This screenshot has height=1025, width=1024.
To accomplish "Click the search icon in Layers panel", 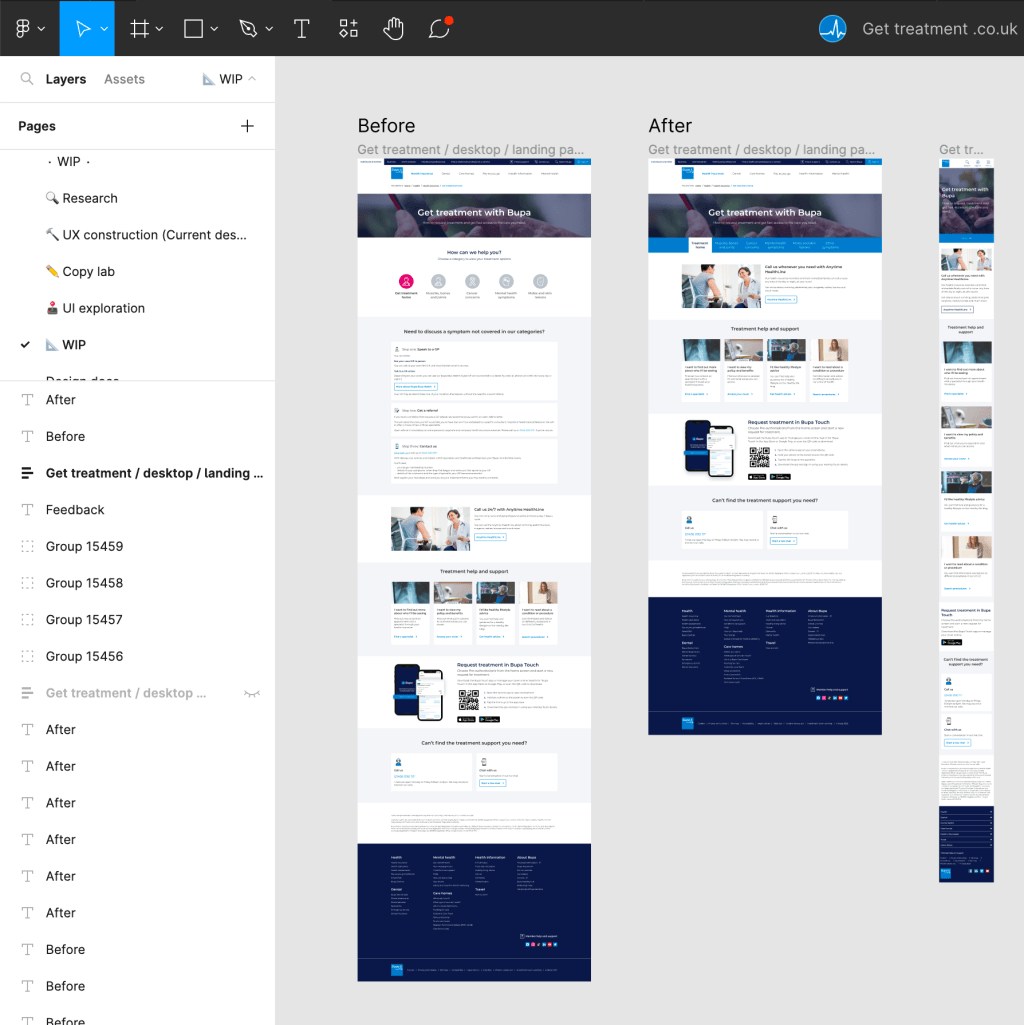I will 26,78.
